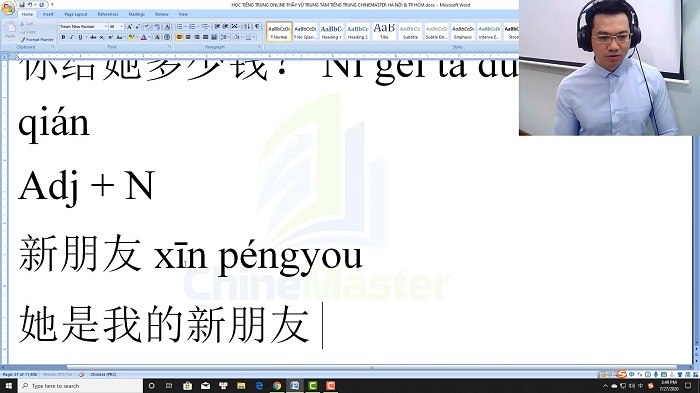Apply distributed alignment
This screenshot has height=393, width=700.
214,37
